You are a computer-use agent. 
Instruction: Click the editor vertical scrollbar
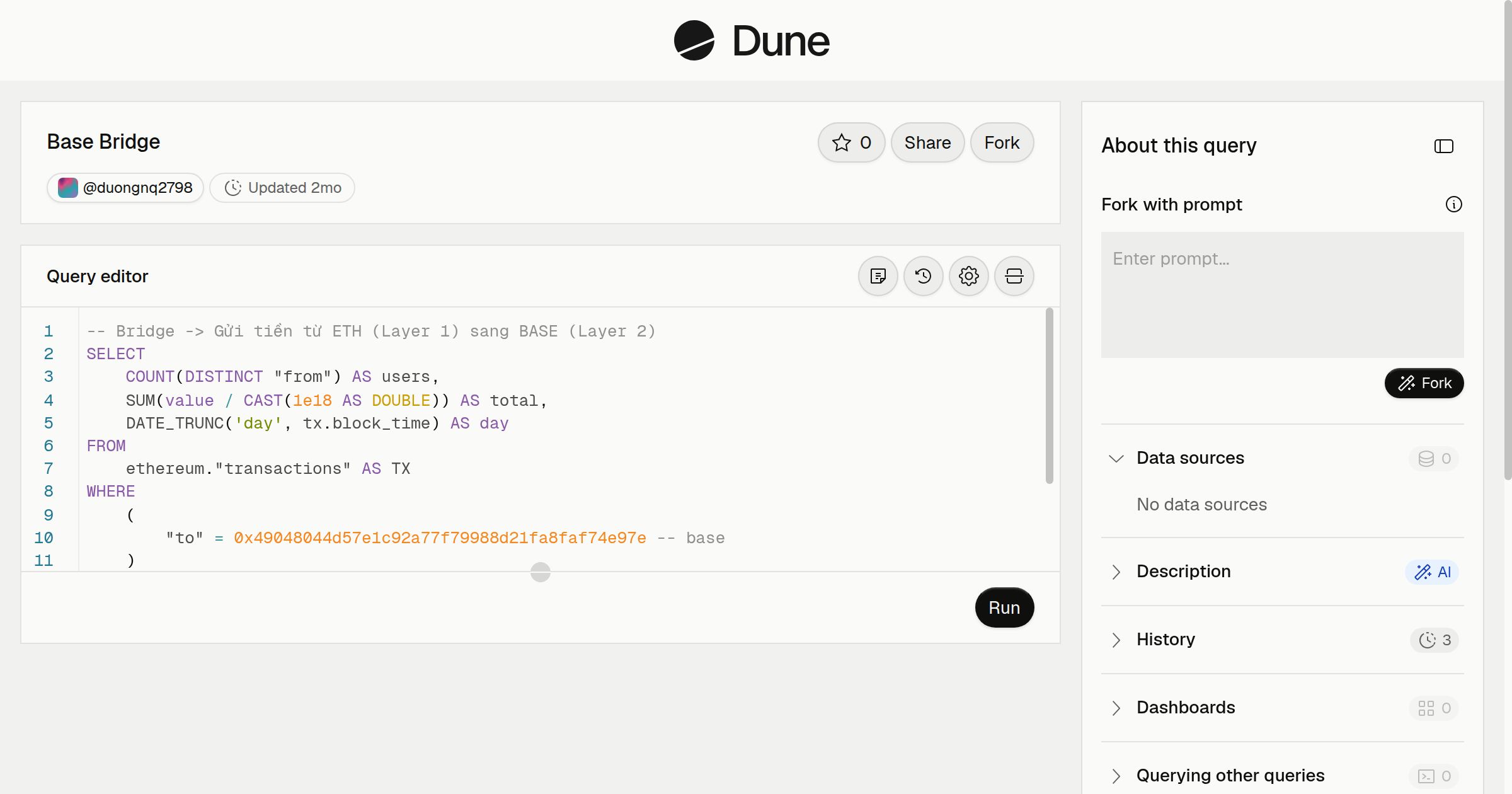click(x=1049, y=396)
